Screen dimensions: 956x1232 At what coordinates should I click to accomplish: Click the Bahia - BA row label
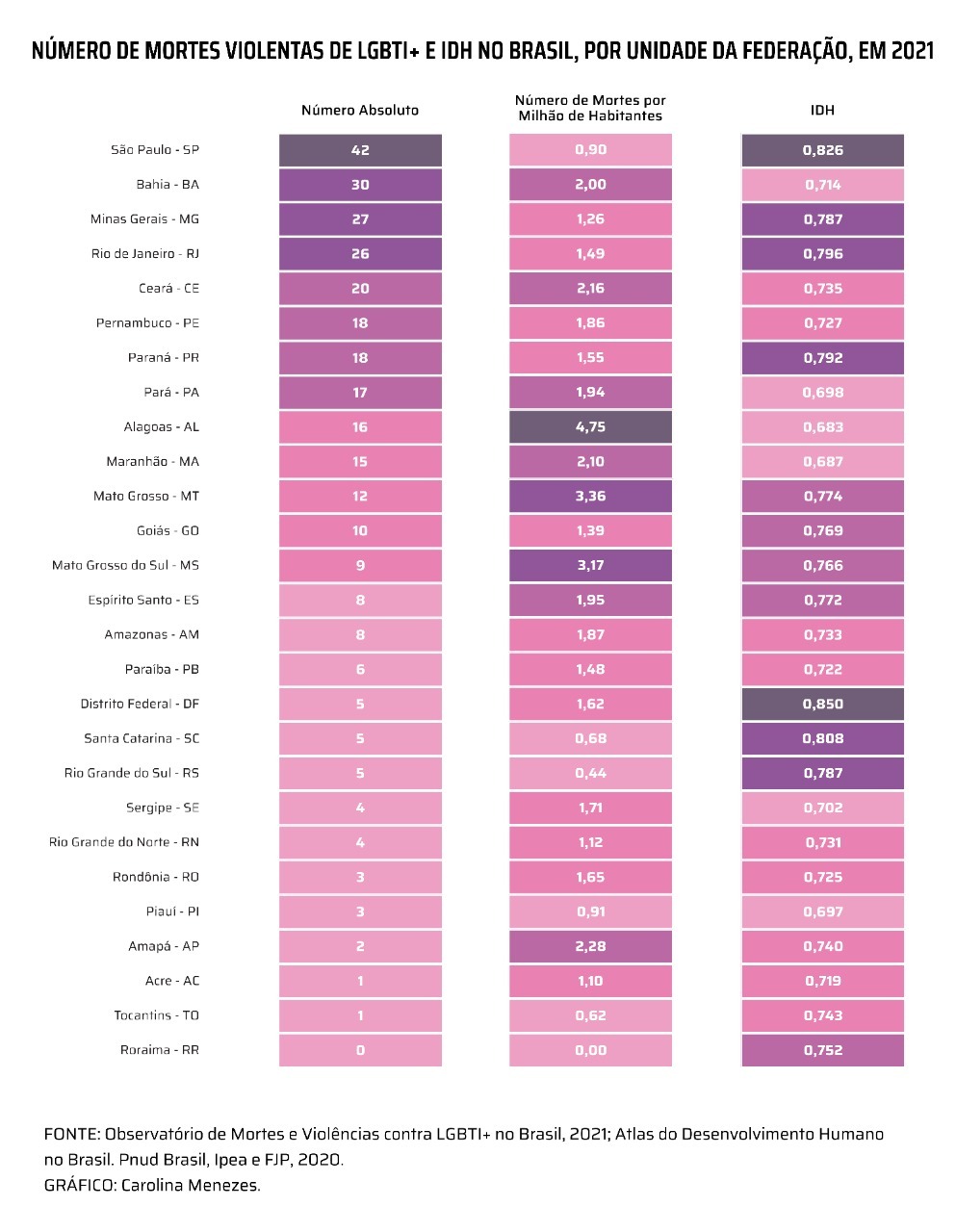168,185
